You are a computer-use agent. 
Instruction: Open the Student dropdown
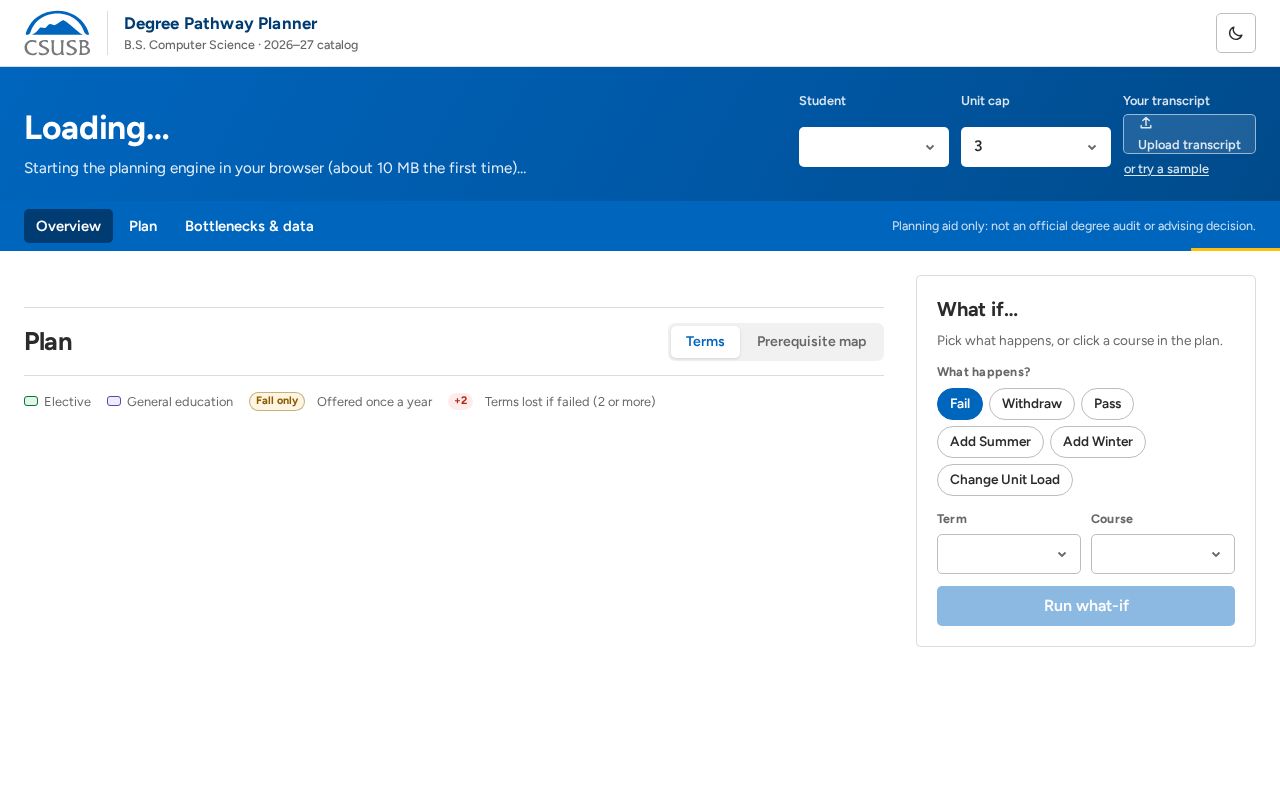coord(874,147)
